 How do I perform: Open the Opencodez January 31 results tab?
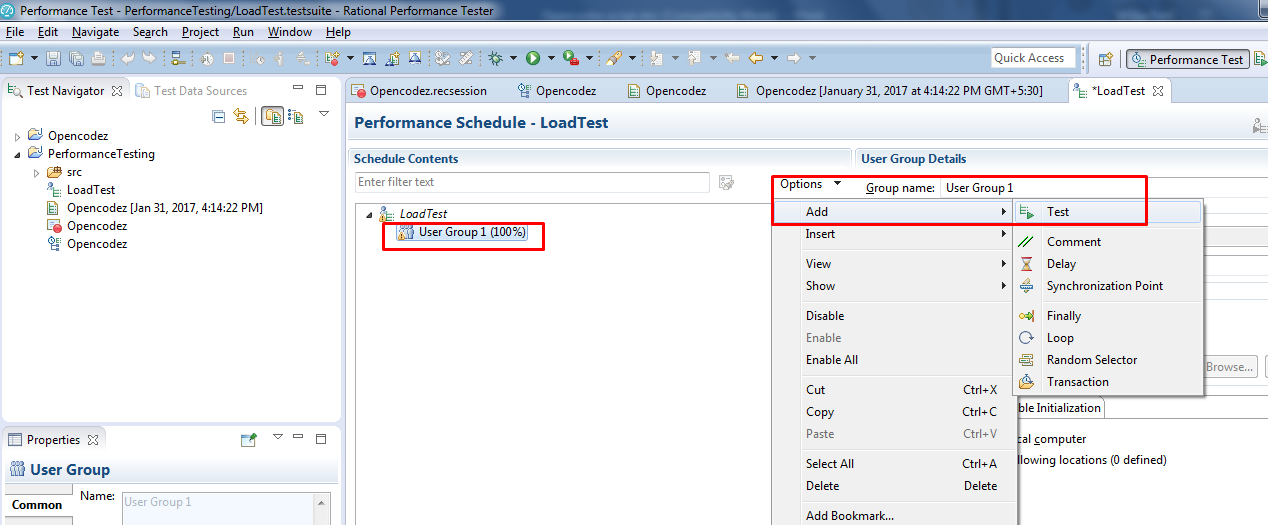pyautogui.click(x=890, y=91)
